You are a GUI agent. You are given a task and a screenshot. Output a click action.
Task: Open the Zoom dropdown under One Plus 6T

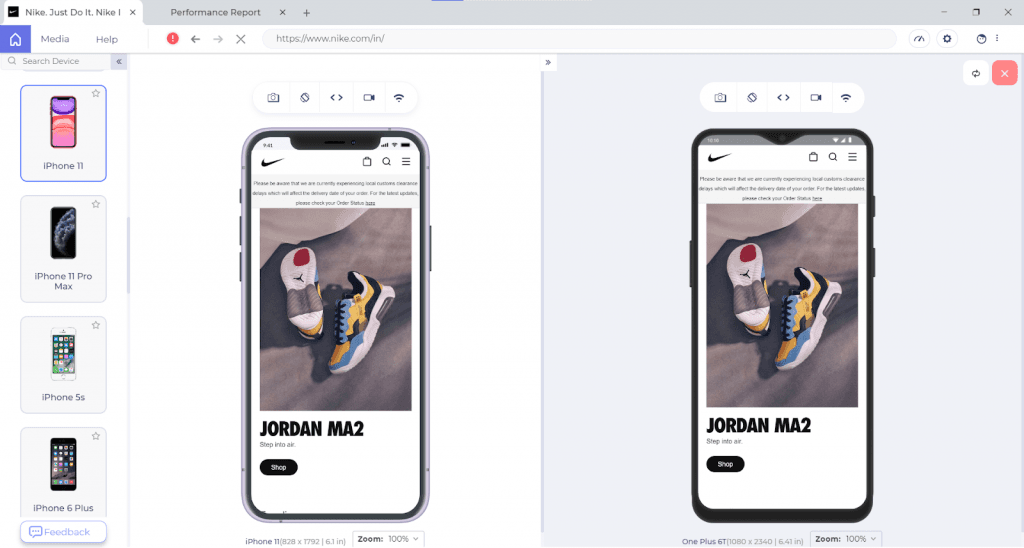click(845, 539)
